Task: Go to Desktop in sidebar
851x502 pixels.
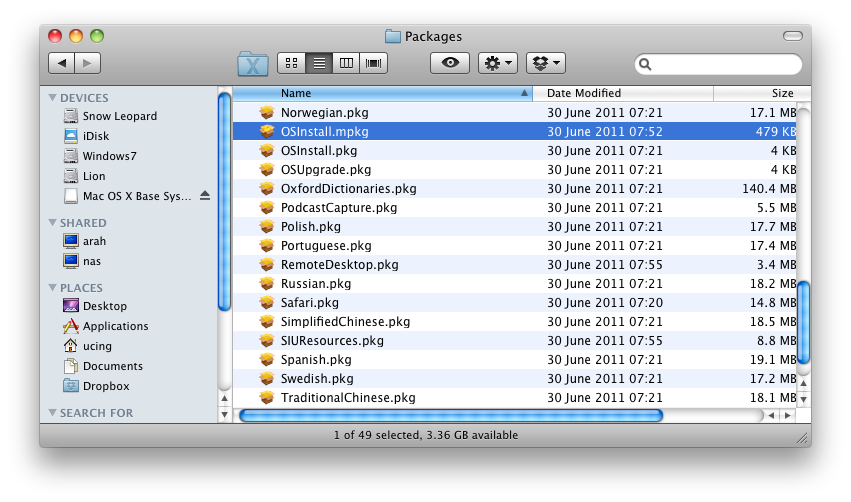Action: click(95, 306)
